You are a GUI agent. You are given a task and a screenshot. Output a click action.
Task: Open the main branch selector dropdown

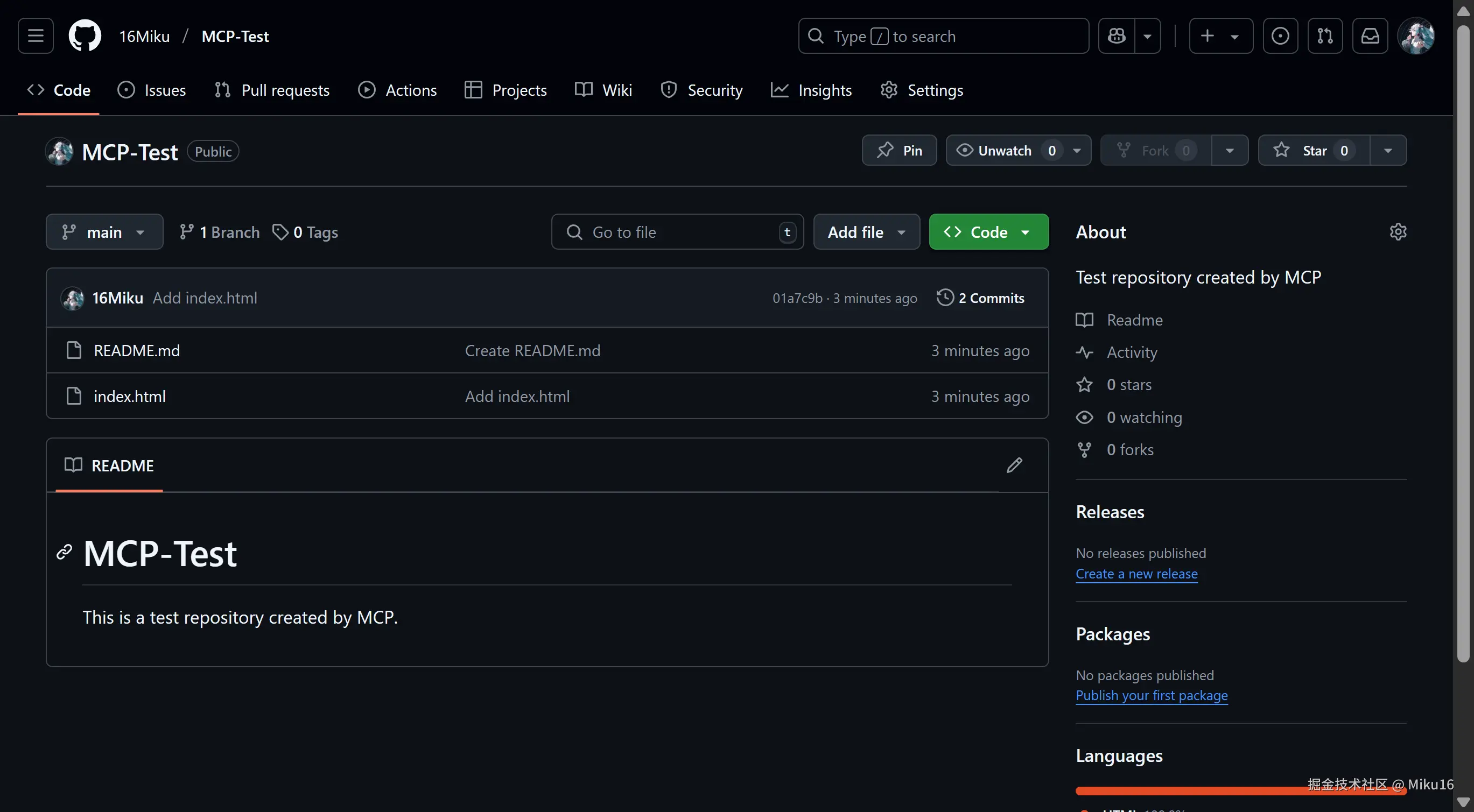tap(104, 231)
